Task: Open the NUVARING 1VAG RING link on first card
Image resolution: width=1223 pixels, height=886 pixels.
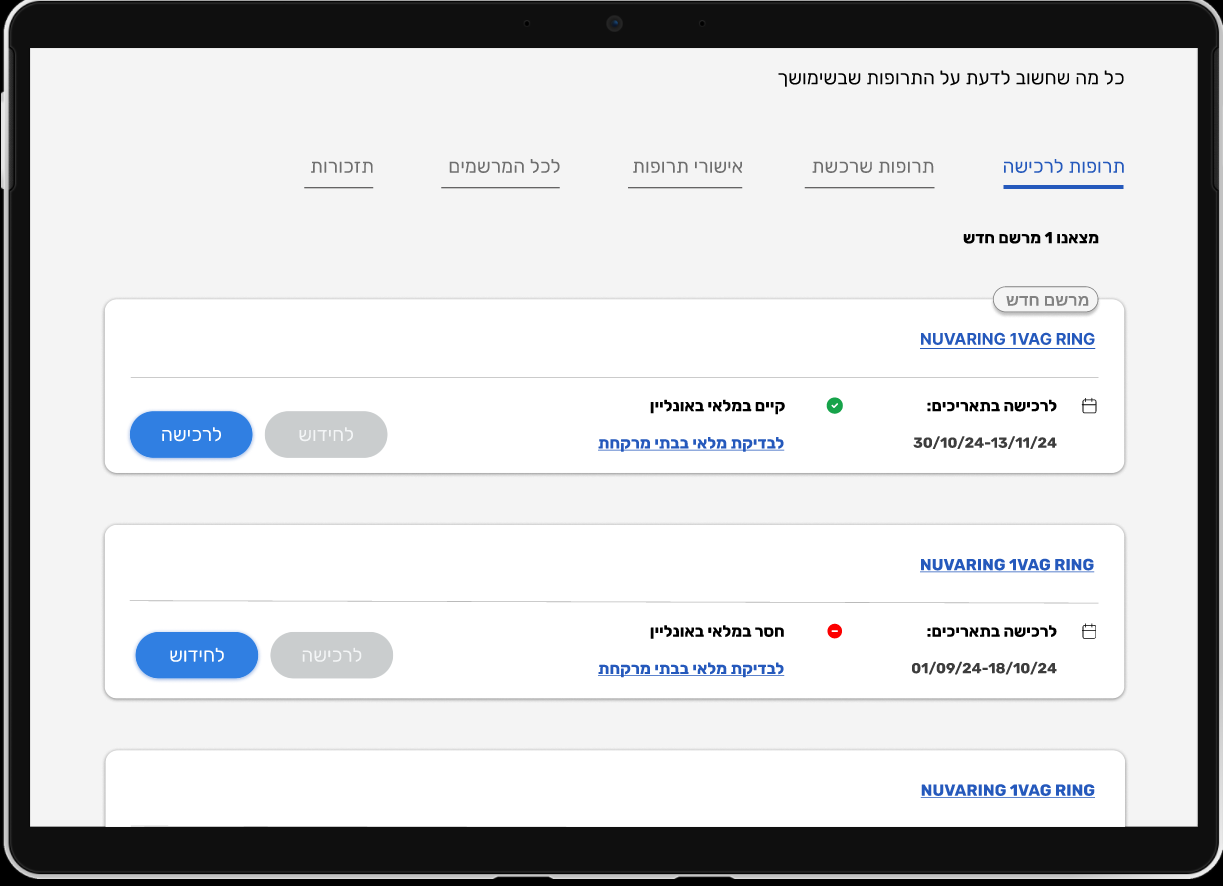Action: pos(1007,339)
